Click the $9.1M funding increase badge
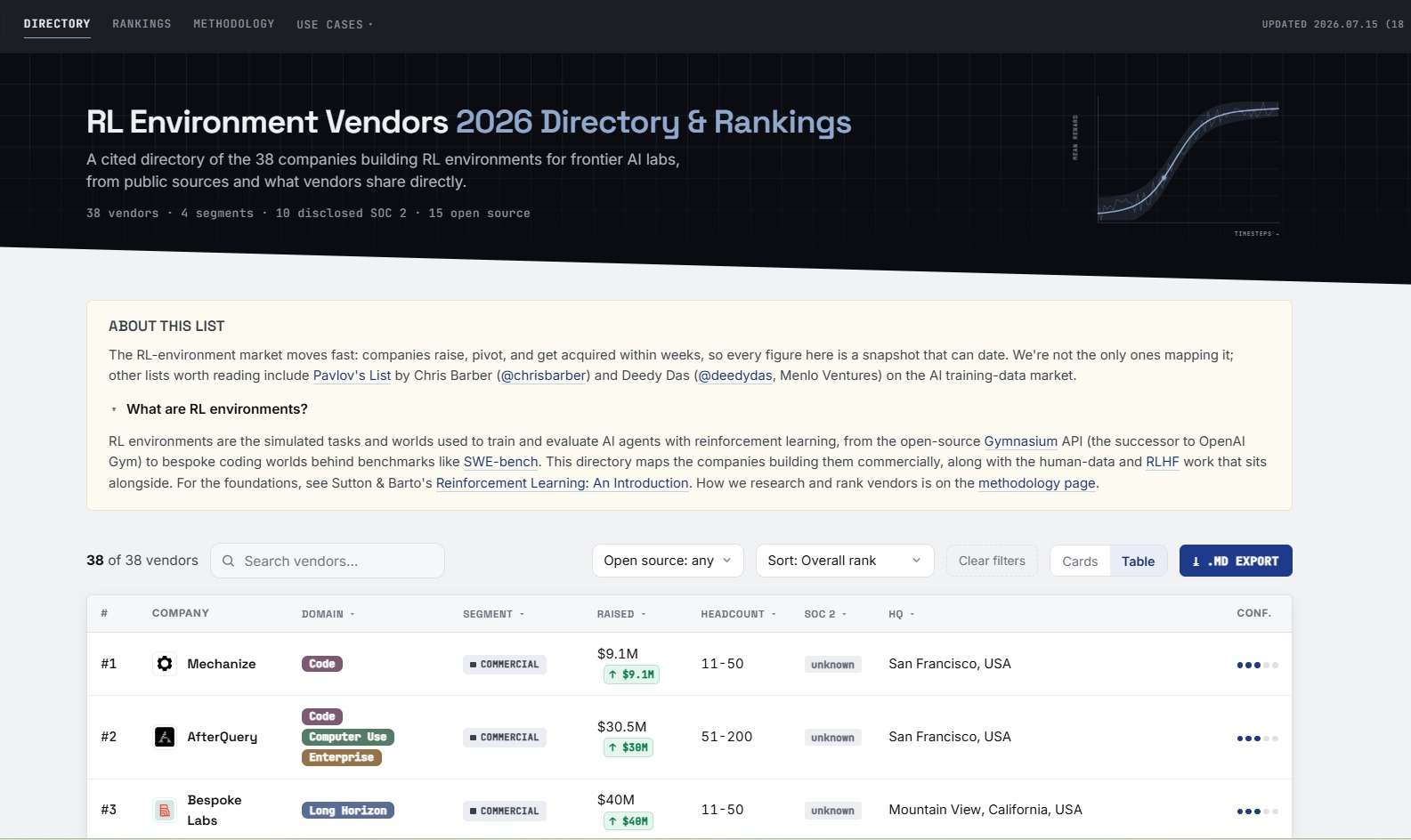The height and width of the screenshot is (840, 1411). [631, 674]
